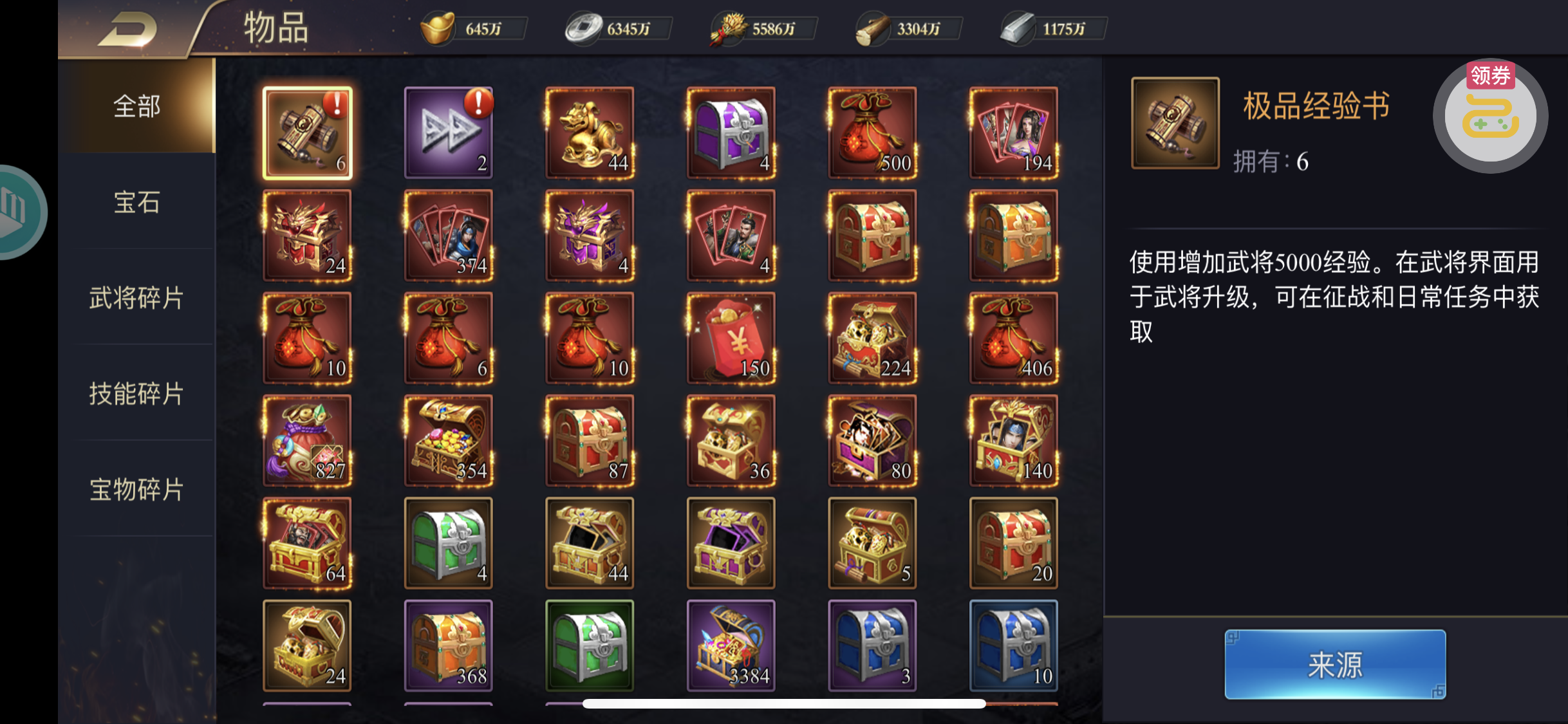
Task: Select the hero cards item showing 194
Action: (1014, 133)
